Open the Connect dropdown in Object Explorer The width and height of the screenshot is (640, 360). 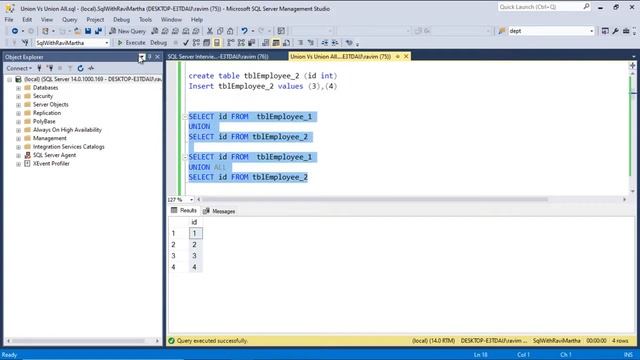click(19, 68)
